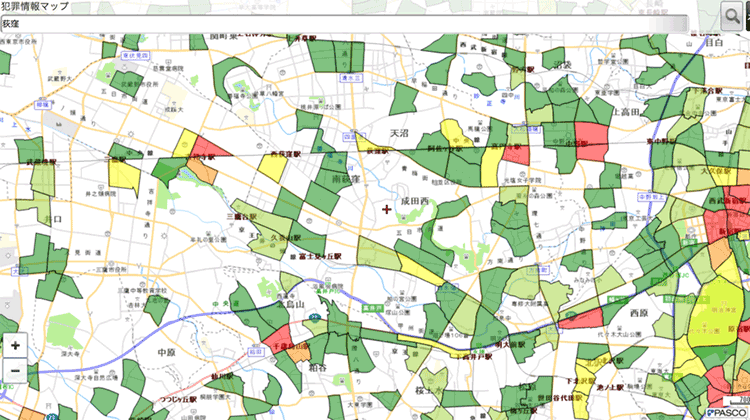750x420 pixels.
Task: Select the red area by 吉祥寺駅
Action: coord(201,150)
